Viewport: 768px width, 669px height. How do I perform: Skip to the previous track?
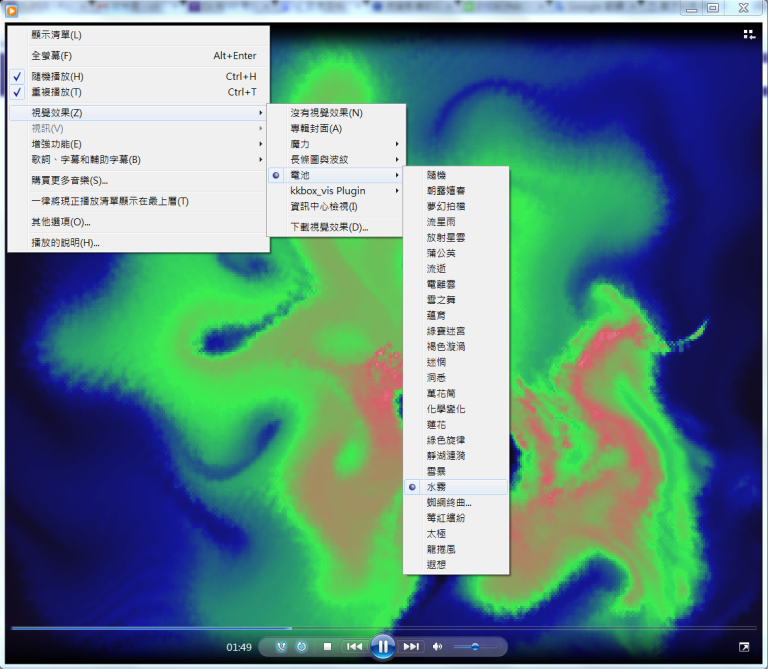pos(354,647)
